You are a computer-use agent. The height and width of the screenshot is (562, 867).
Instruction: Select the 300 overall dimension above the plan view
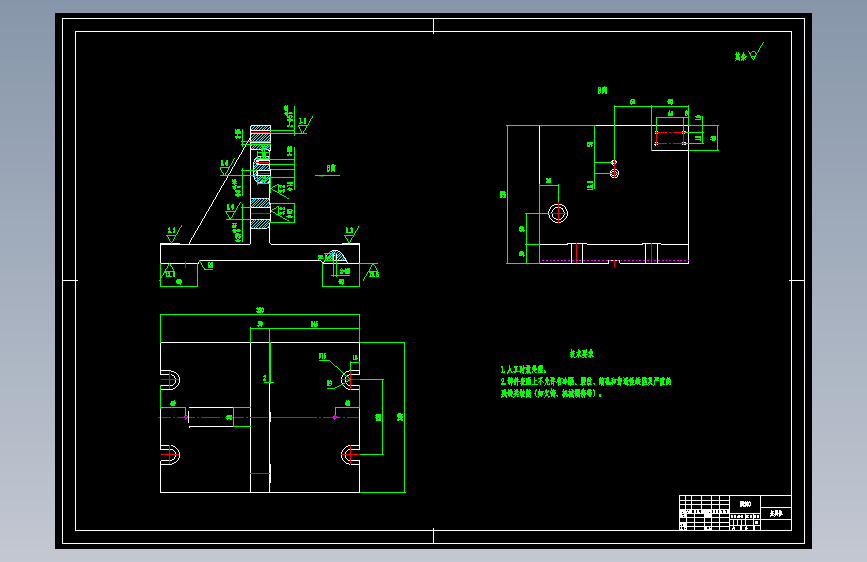click(x=260, y=310)
